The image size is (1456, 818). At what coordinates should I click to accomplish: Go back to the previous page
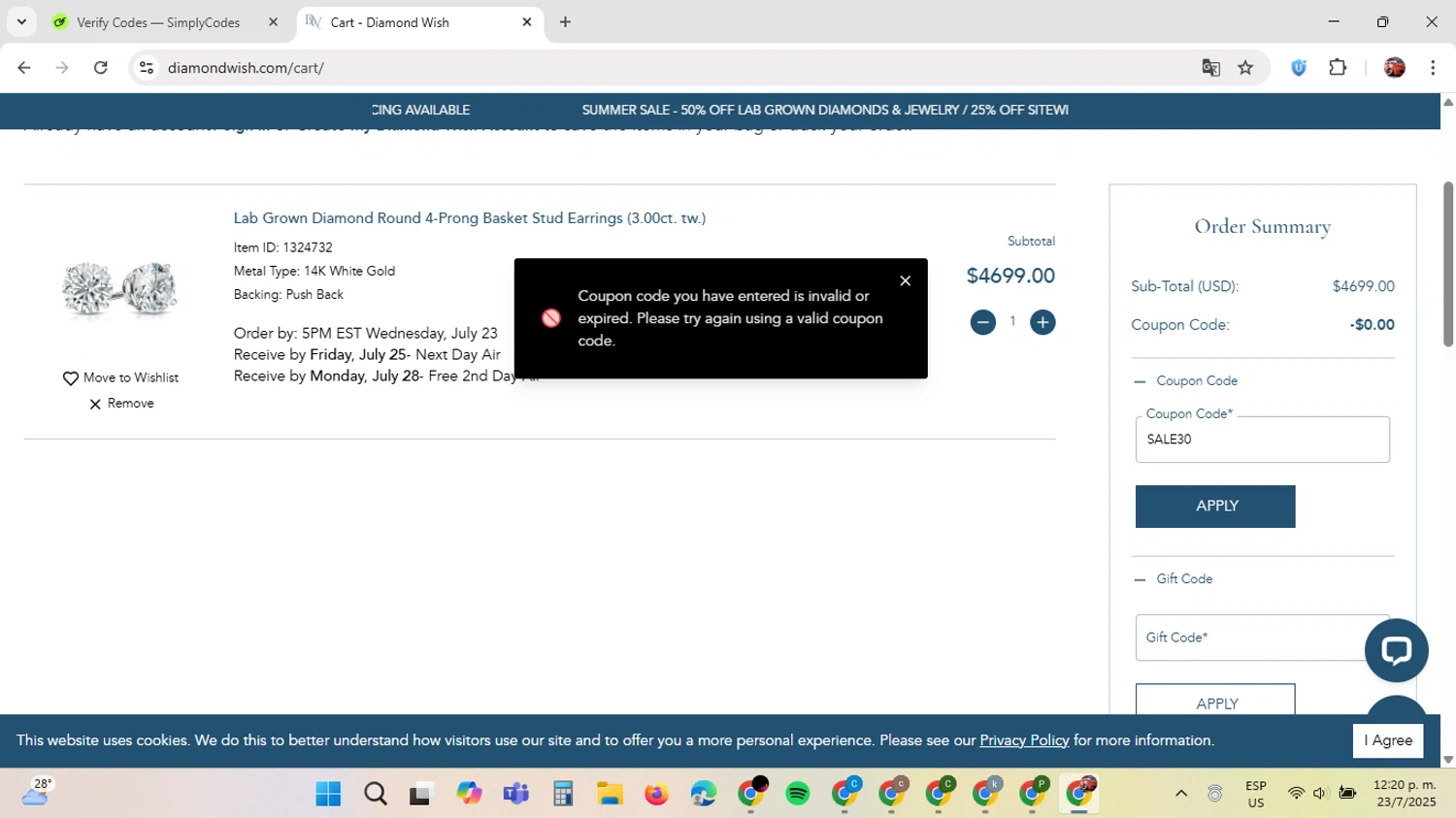coord(24,68)
